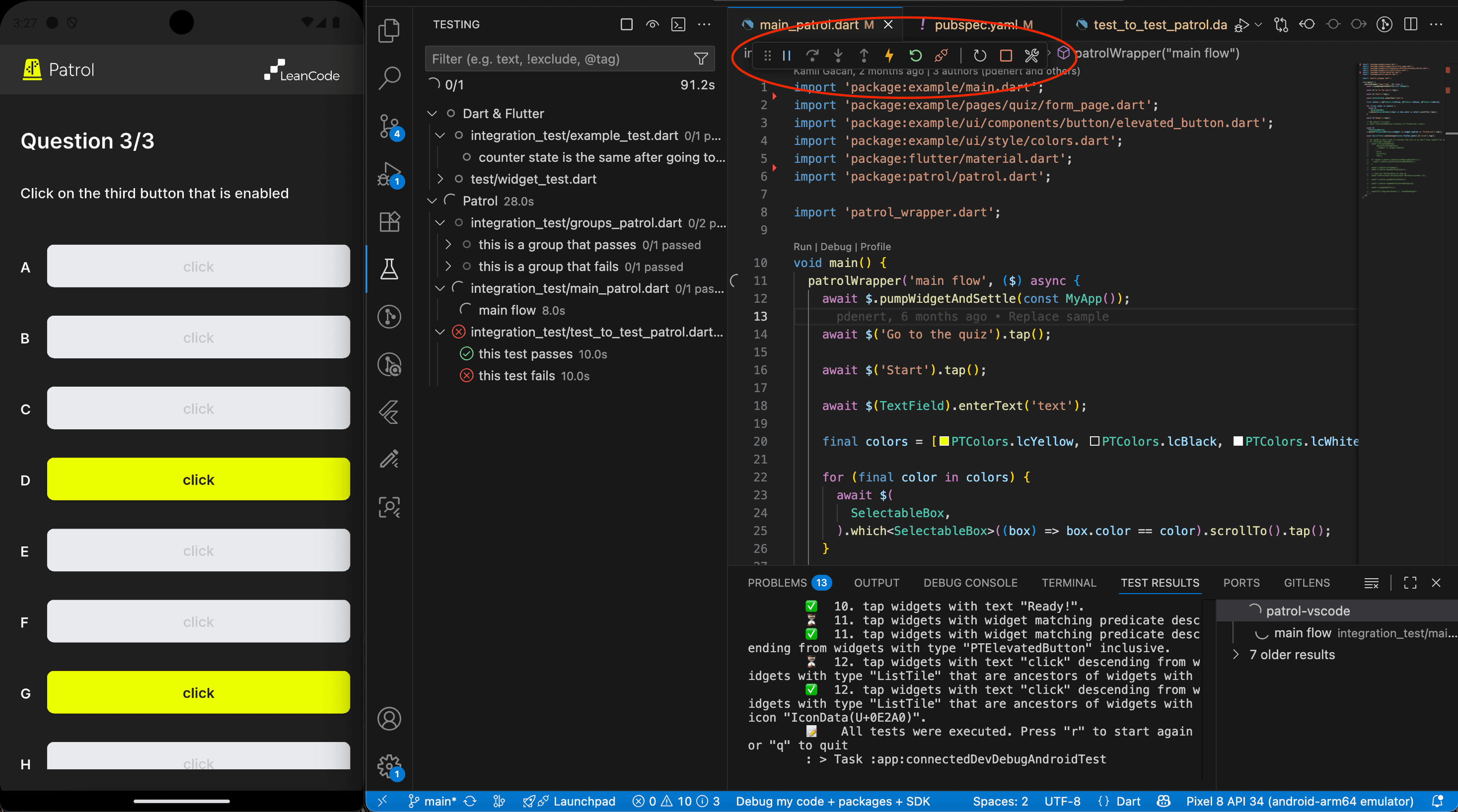Click inside the Testing filter input field
This screenshot has width=1458, height=812.
(x=538, y=59)
